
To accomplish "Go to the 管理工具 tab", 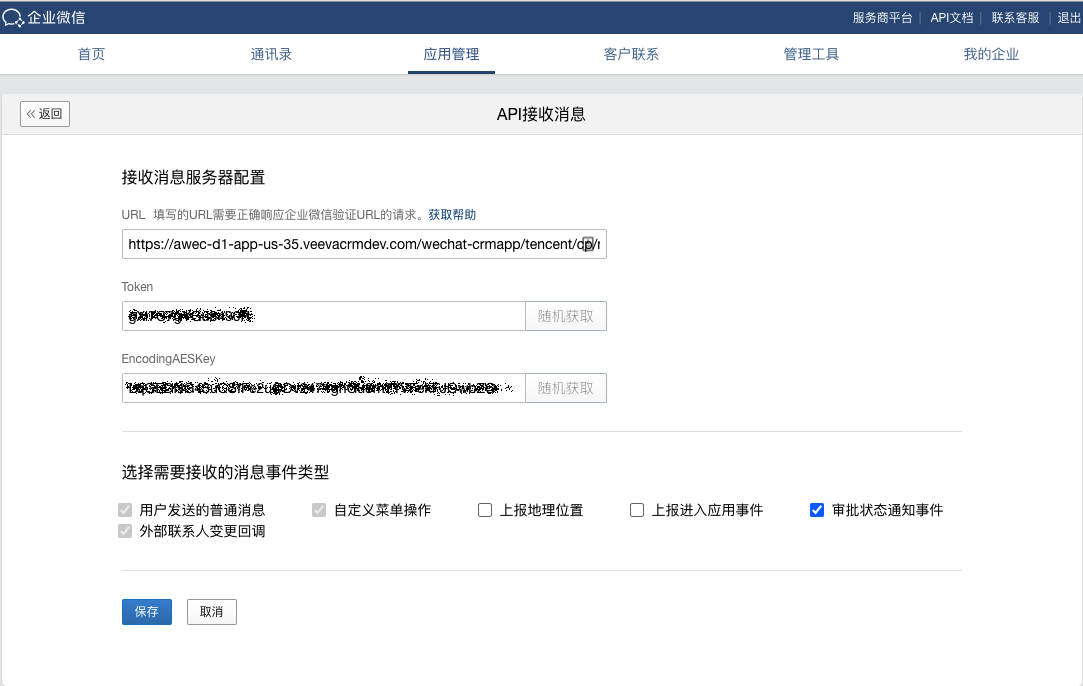I will [x=811, y=54].
